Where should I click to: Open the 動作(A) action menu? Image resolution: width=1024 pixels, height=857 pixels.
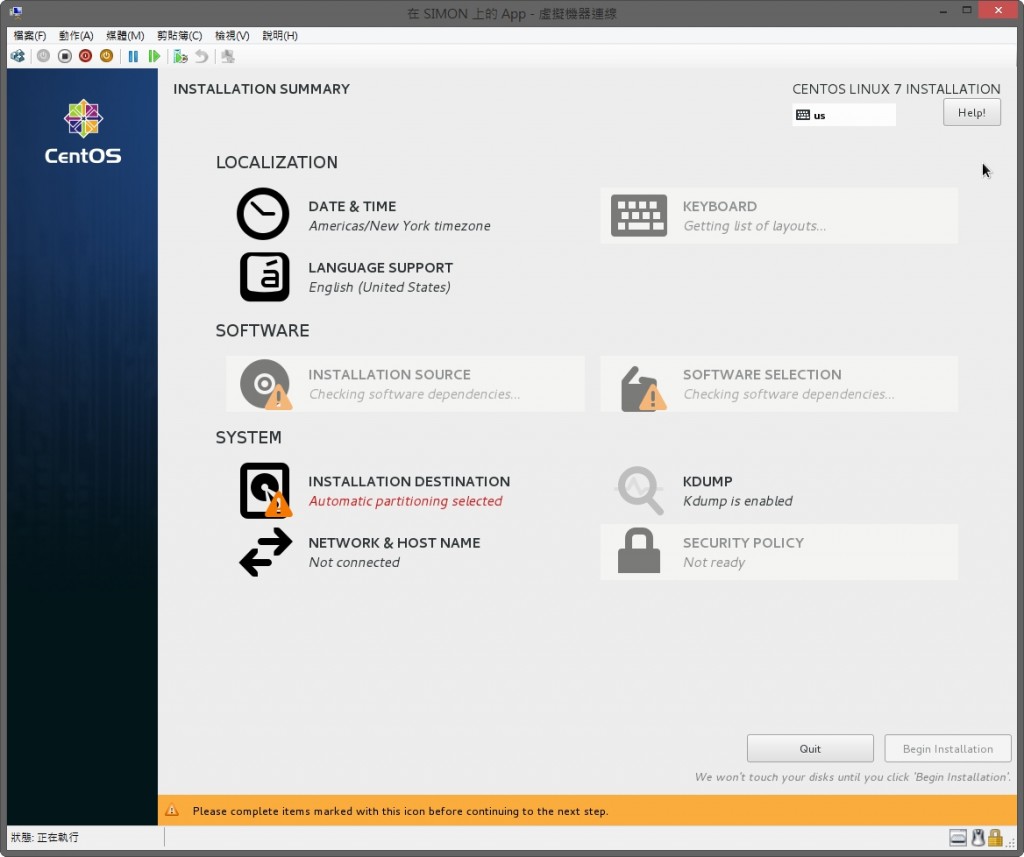pyautogui.click(x=76, y=35)
